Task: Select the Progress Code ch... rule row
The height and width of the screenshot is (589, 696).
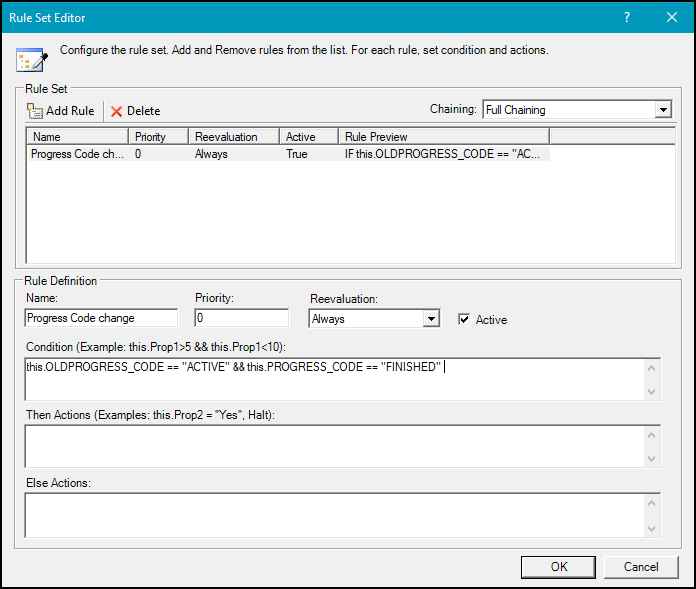Action: [x=289, y=154]
